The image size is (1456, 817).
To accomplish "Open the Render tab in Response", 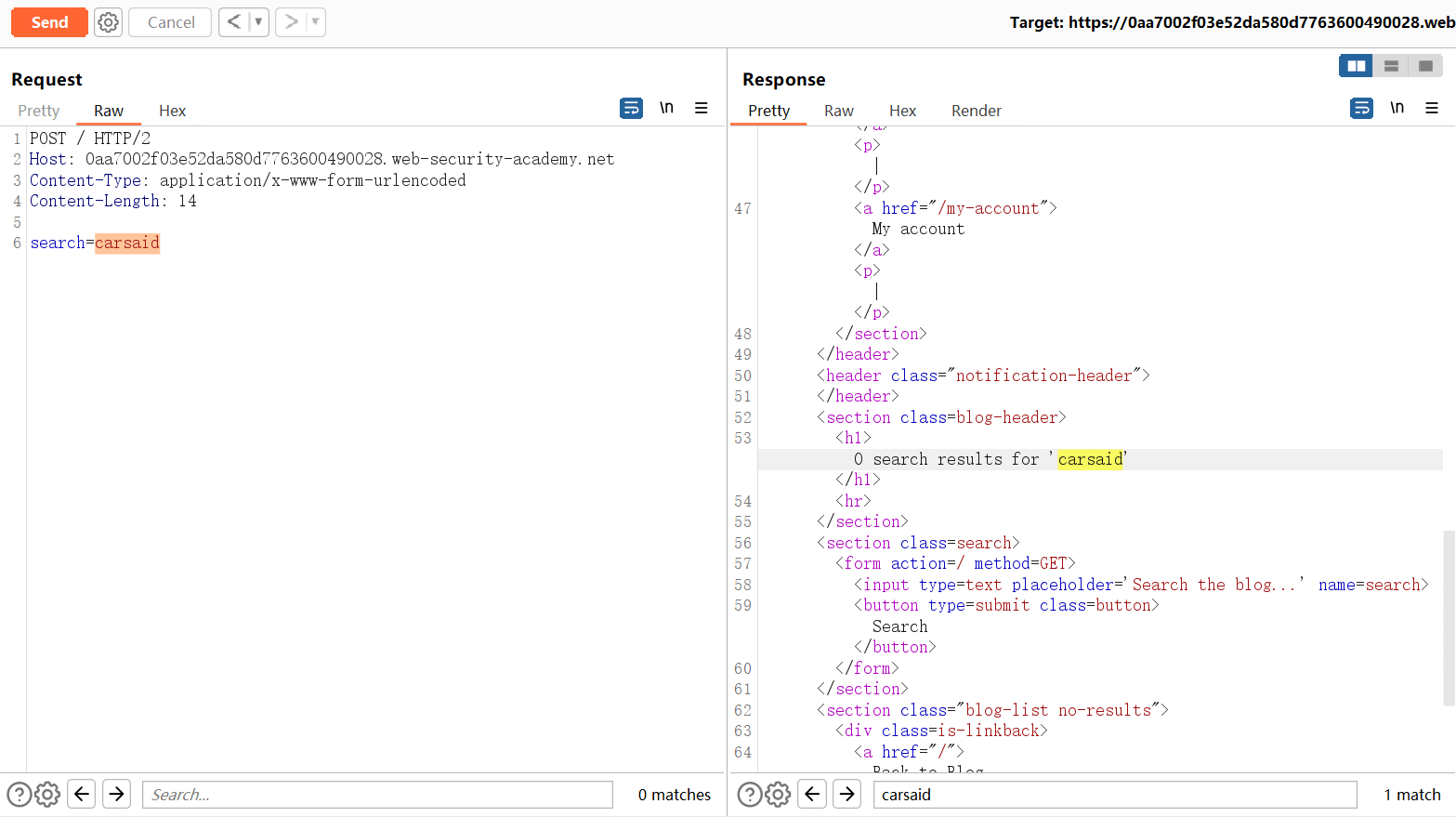I will [976, 111].
